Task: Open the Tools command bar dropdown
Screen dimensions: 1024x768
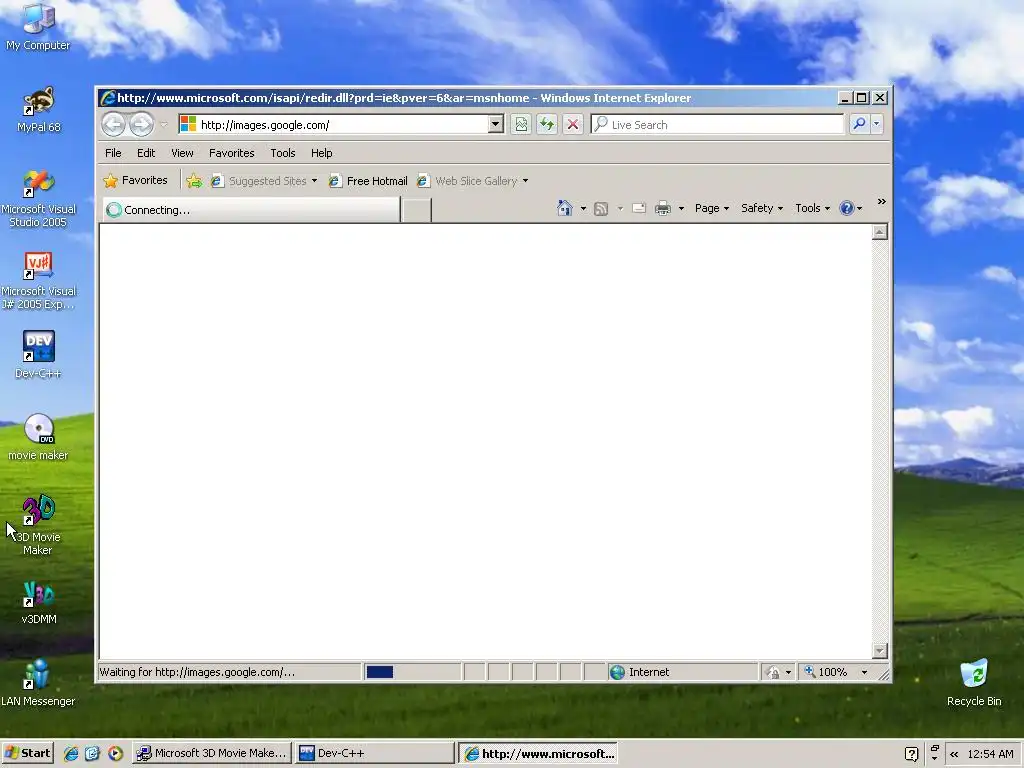Action: point(812,208)
